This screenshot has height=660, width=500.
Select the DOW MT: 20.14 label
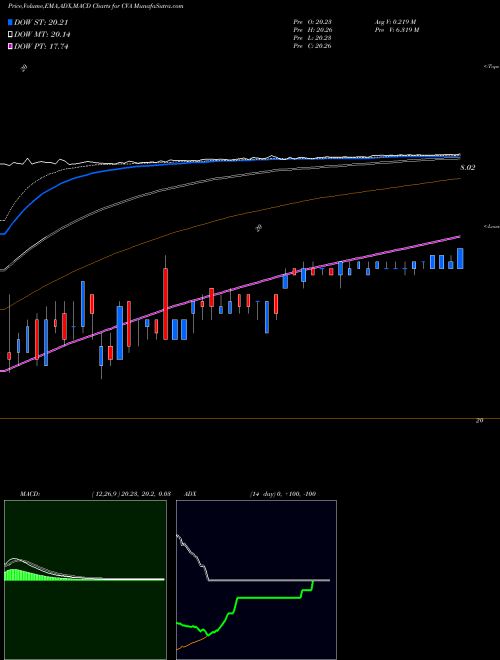click(x=42, y=35)
